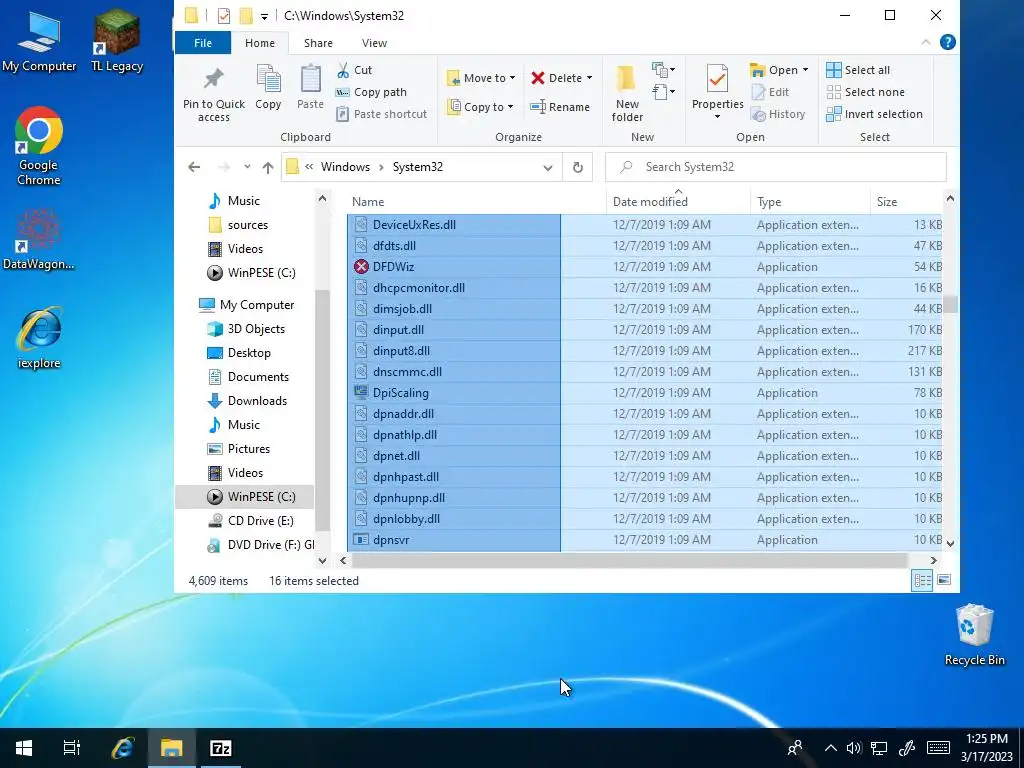Open the Google Chrome desktop shortcut
The height and width of the screenshot is (768, 1024).
[39, 146]
